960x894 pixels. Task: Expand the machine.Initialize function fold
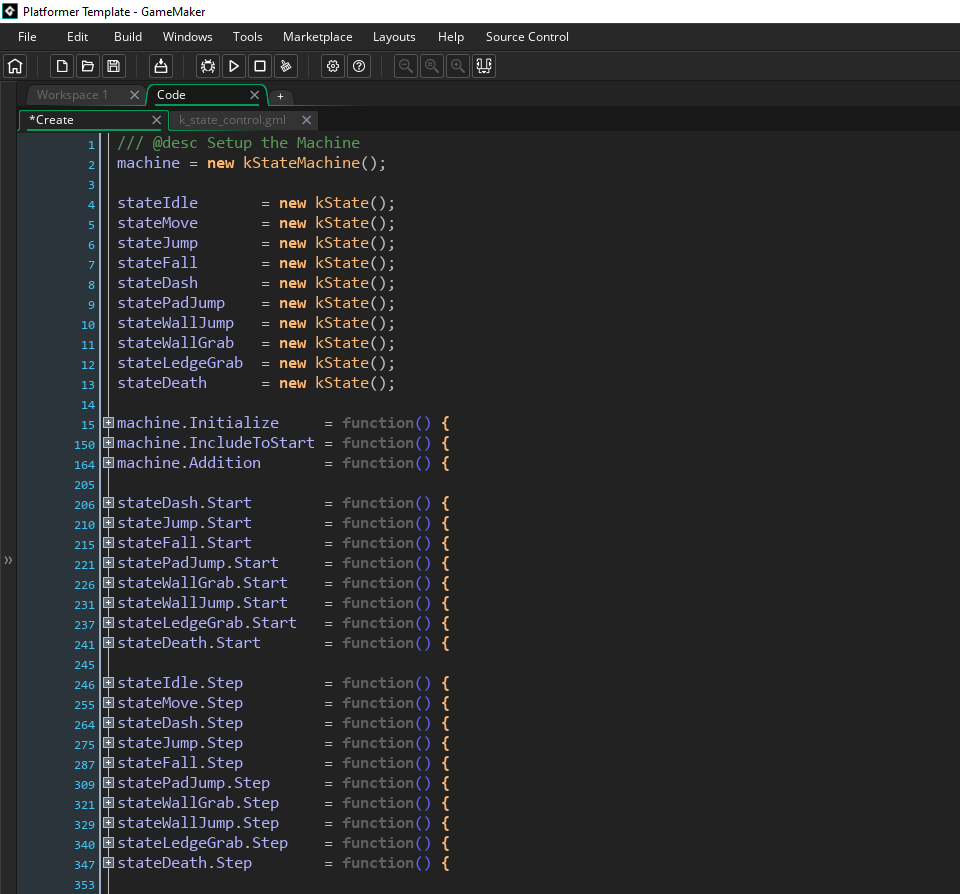[108, 423]
